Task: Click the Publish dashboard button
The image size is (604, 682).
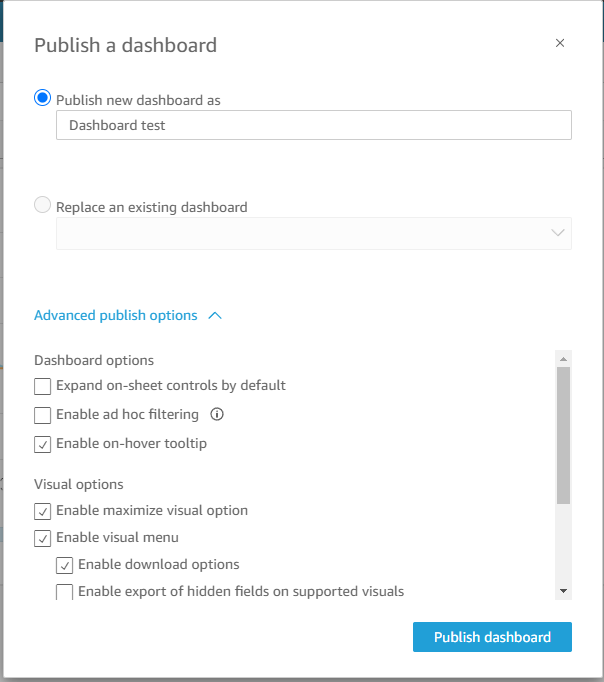Action: point(492,637)
